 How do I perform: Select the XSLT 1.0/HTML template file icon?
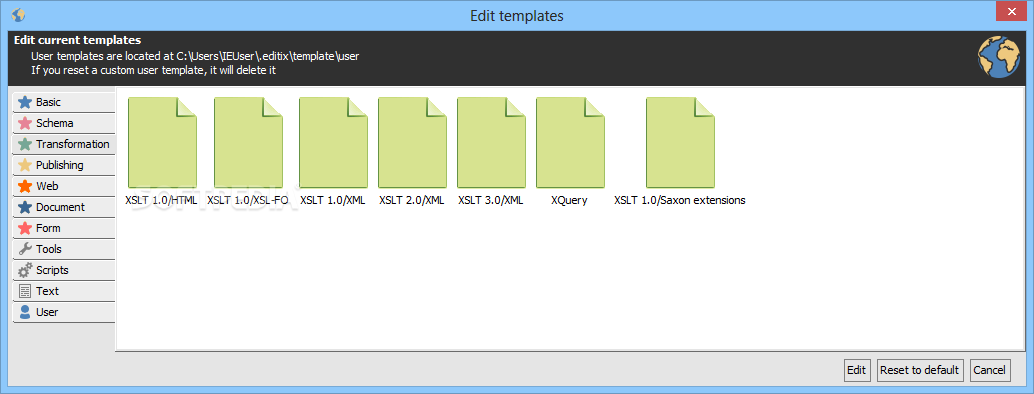click(x=162, y=143)
